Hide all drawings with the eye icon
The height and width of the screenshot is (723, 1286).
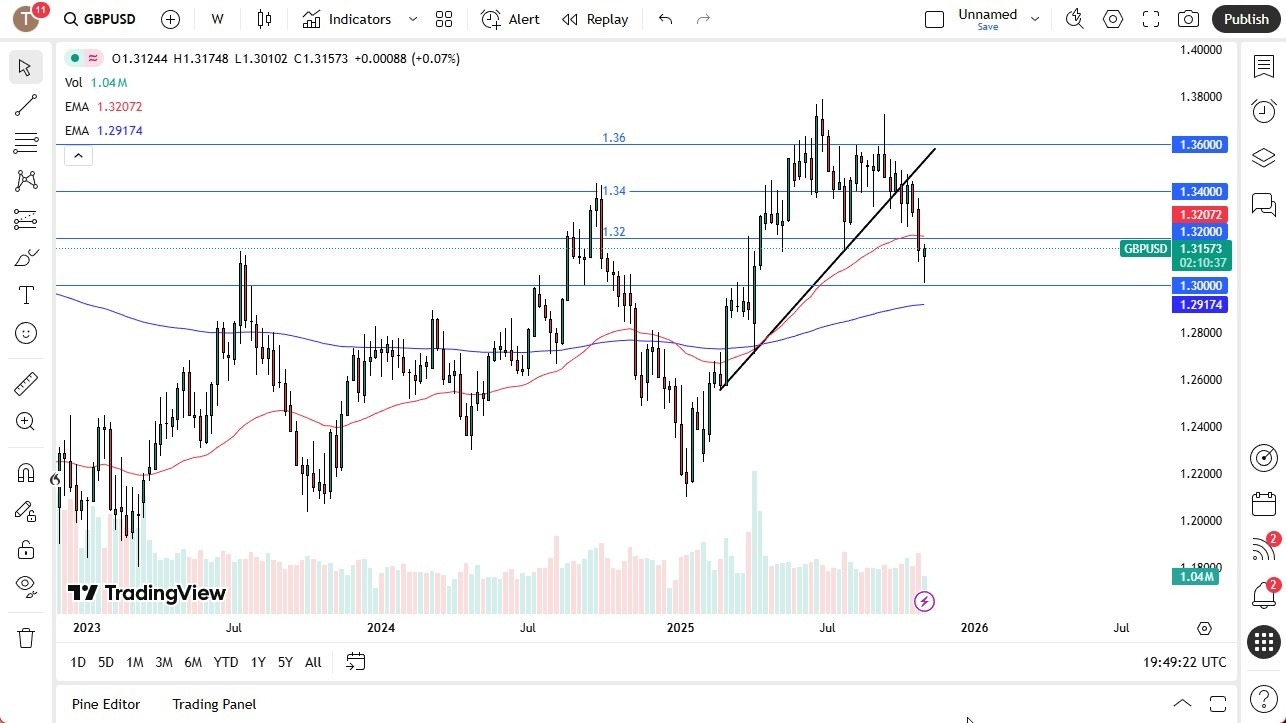click(26, 587)
